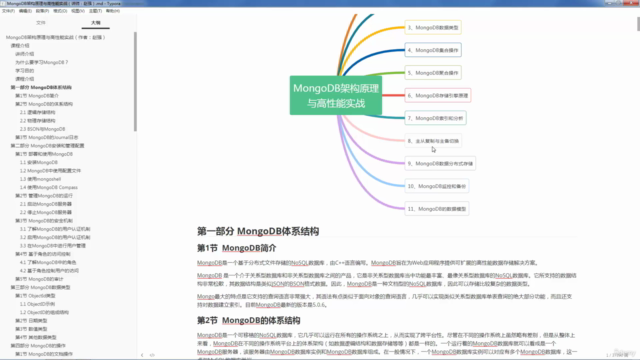
Task: Jump to 学习目的 outline entry
Action: tap(24, 71)
